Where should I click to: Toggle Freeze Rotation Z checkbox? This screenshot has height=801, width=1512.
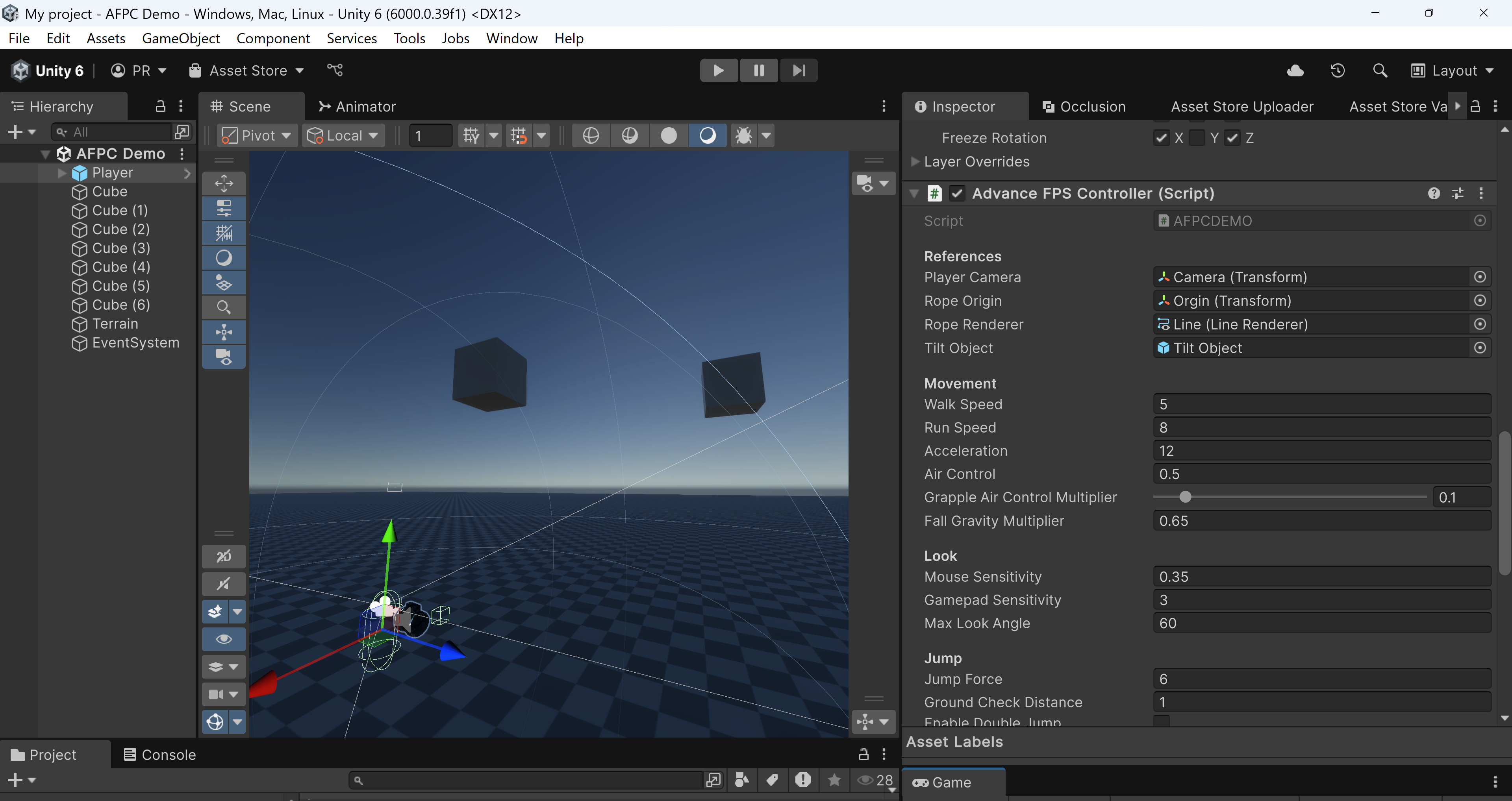tap(1232, 138)
